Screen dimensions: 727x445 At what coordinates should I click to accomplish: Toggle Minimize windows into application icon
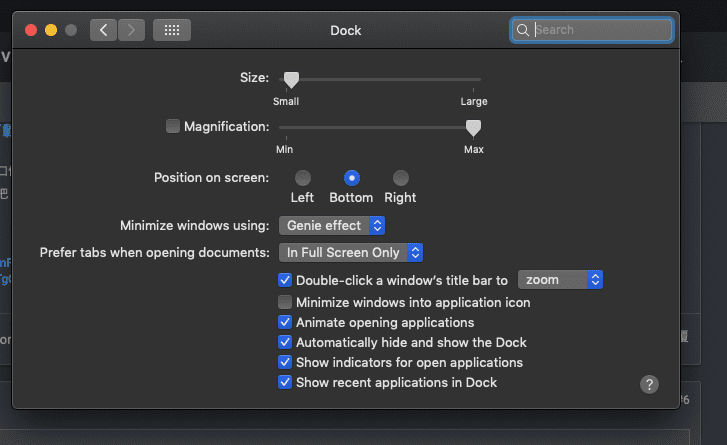285,302
